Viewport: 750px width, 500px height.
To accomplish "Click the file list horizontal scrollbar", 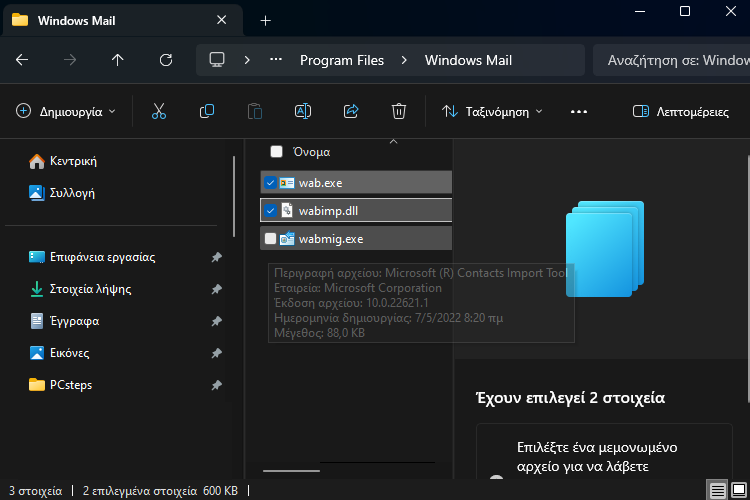I will (x=291, y=471).
